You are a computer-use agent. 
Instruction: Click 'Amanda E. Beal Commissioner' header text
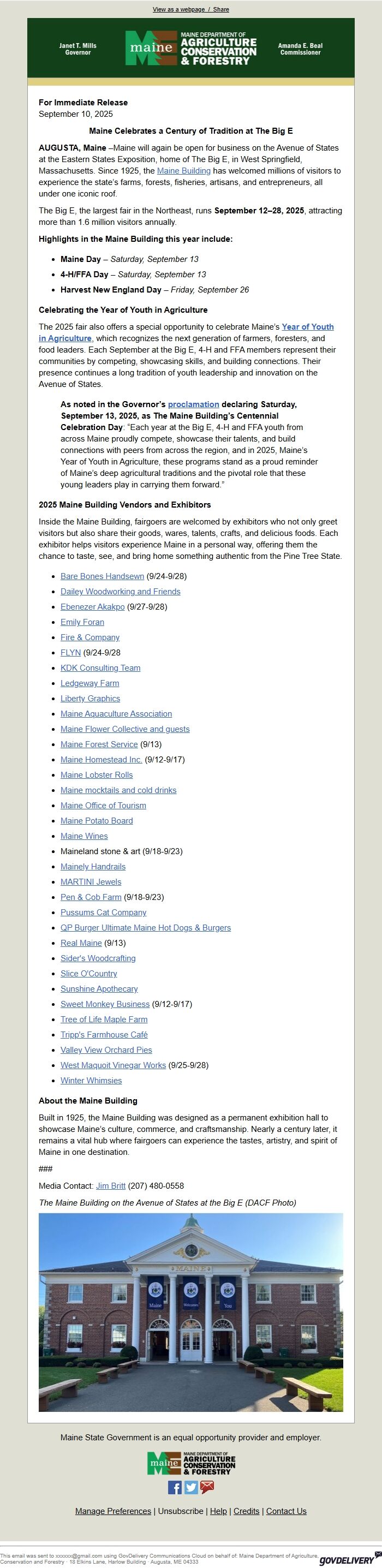[301, 49]
